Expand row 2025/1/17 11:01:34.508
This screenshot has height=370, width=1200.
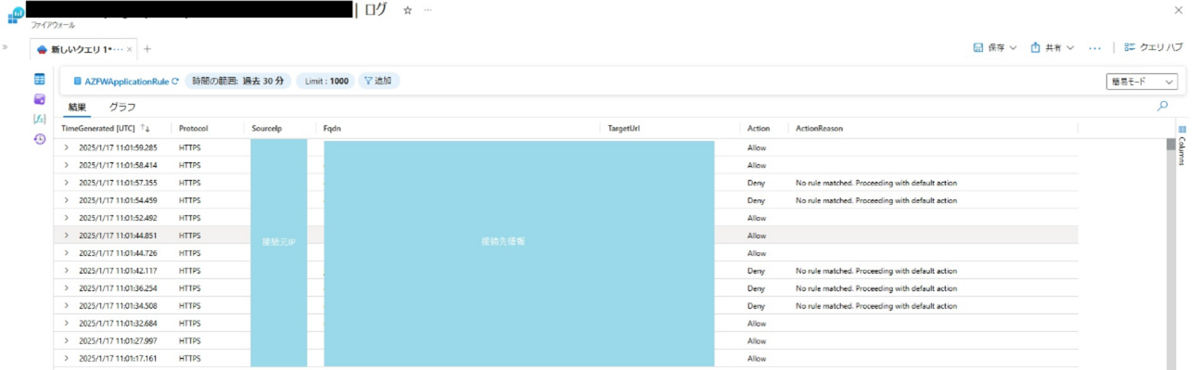click(x=67, y=305)
